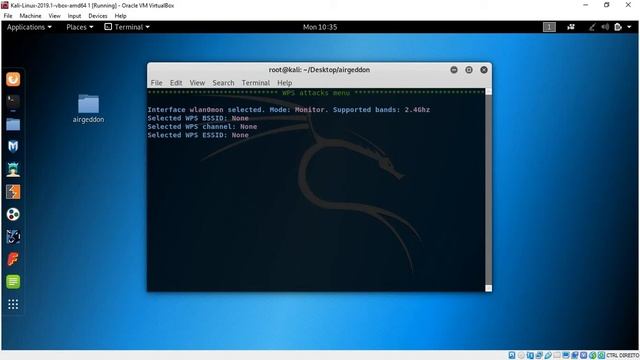Expand the Applications menu
Viewport: 640px width, 360px height.
[29, 27]
